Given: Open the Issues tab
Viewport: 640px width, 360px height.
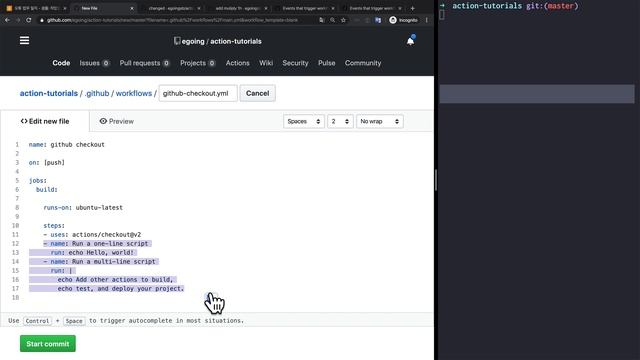Looking at the screenshot, I should pos(94,63).
